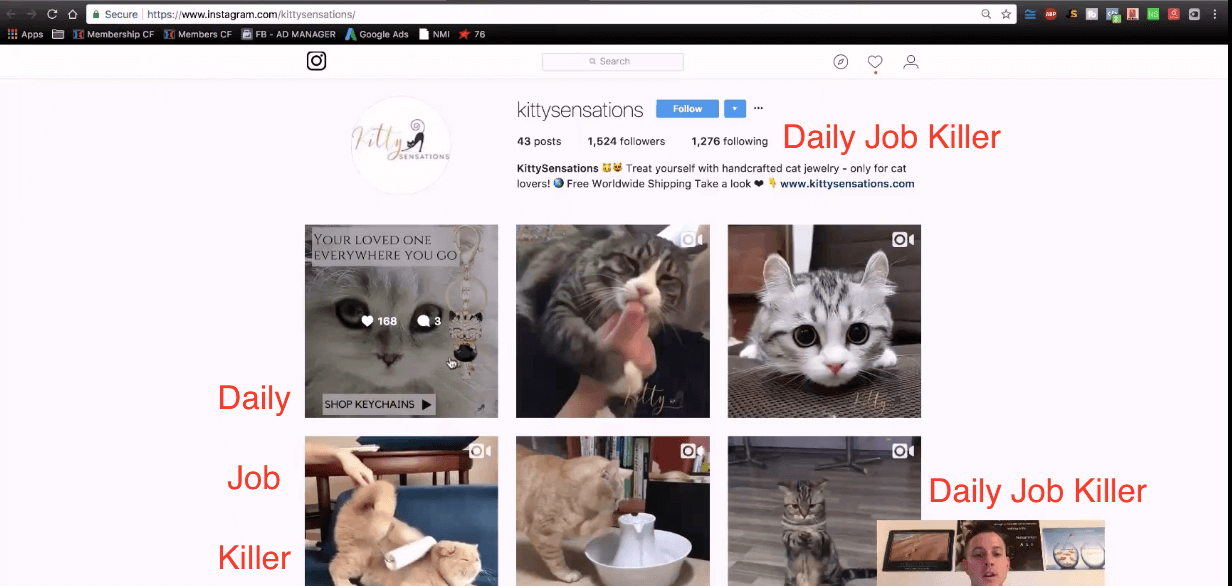Image resolution: width=1232 pixels, height=586 pixels.
Task: Open the standing tabby cat video post
Action: 824,510
